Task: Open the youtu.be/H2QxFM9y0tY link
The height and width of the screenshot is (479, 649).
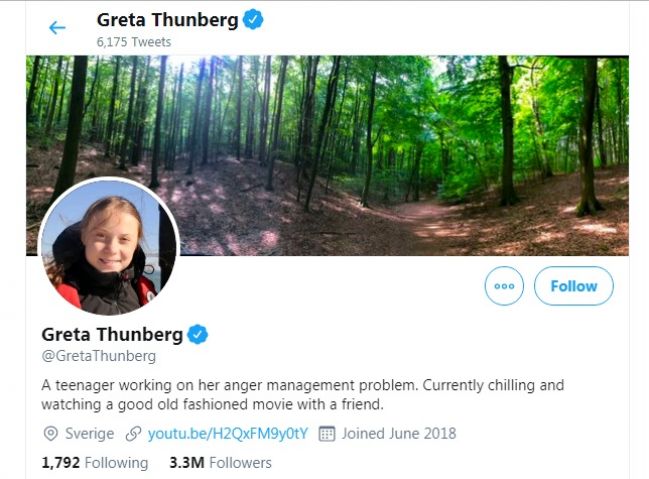Action: 227,434
